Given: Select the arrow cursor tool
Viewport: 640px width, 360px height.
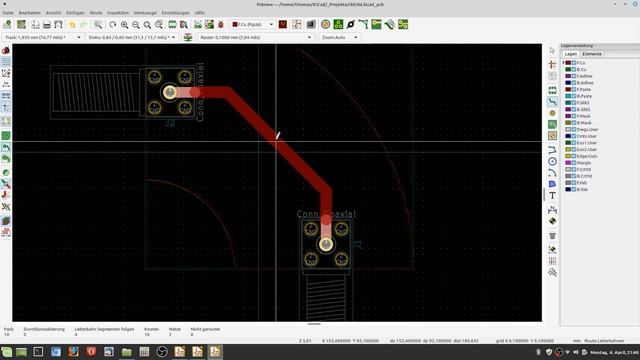Looking at the screenshot, I should (x=552, y=51).
